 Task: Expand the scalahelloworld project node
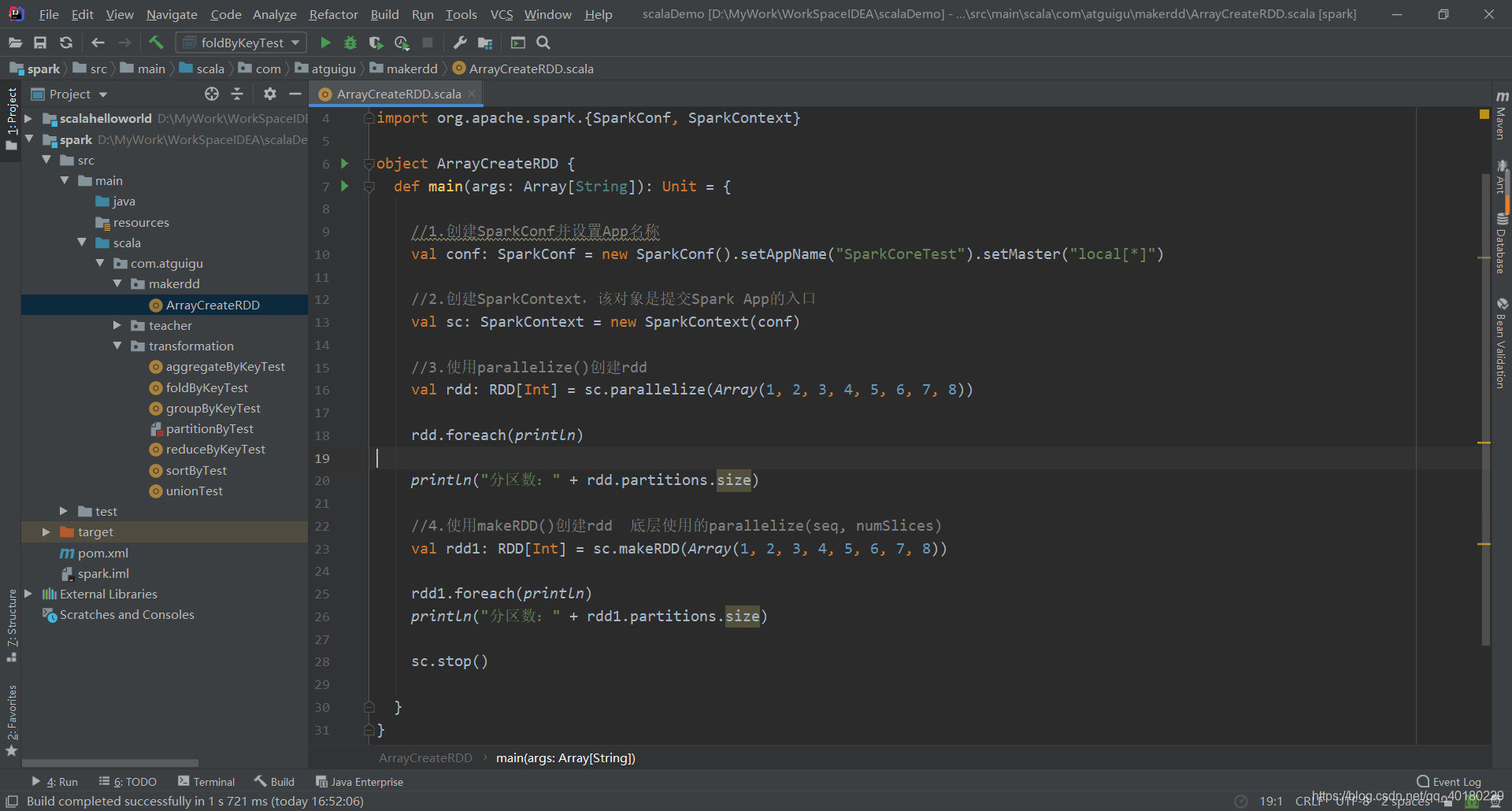click(x=28, y=118)
